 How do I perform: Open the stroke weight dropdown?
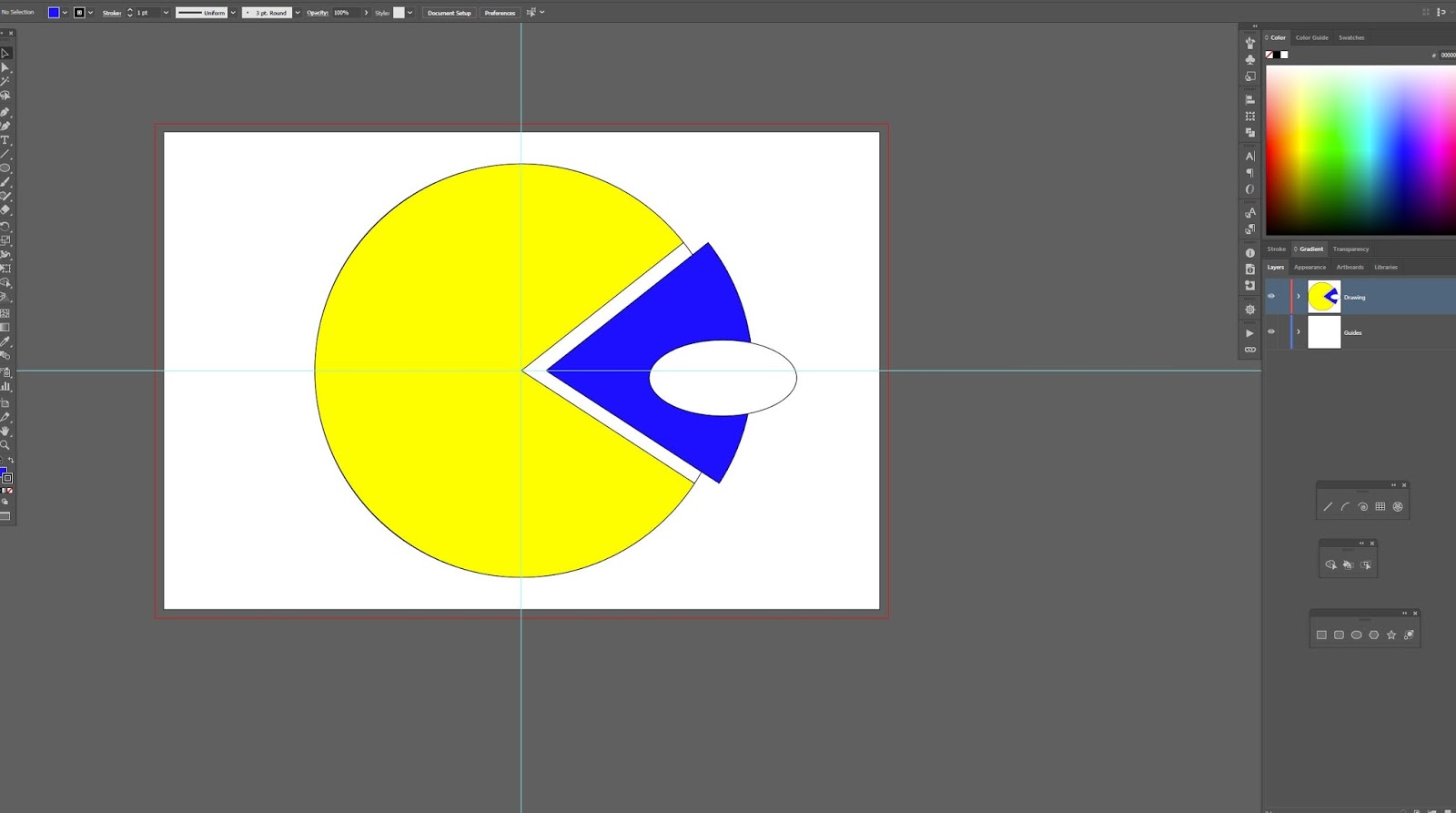(x=166, y=13)
